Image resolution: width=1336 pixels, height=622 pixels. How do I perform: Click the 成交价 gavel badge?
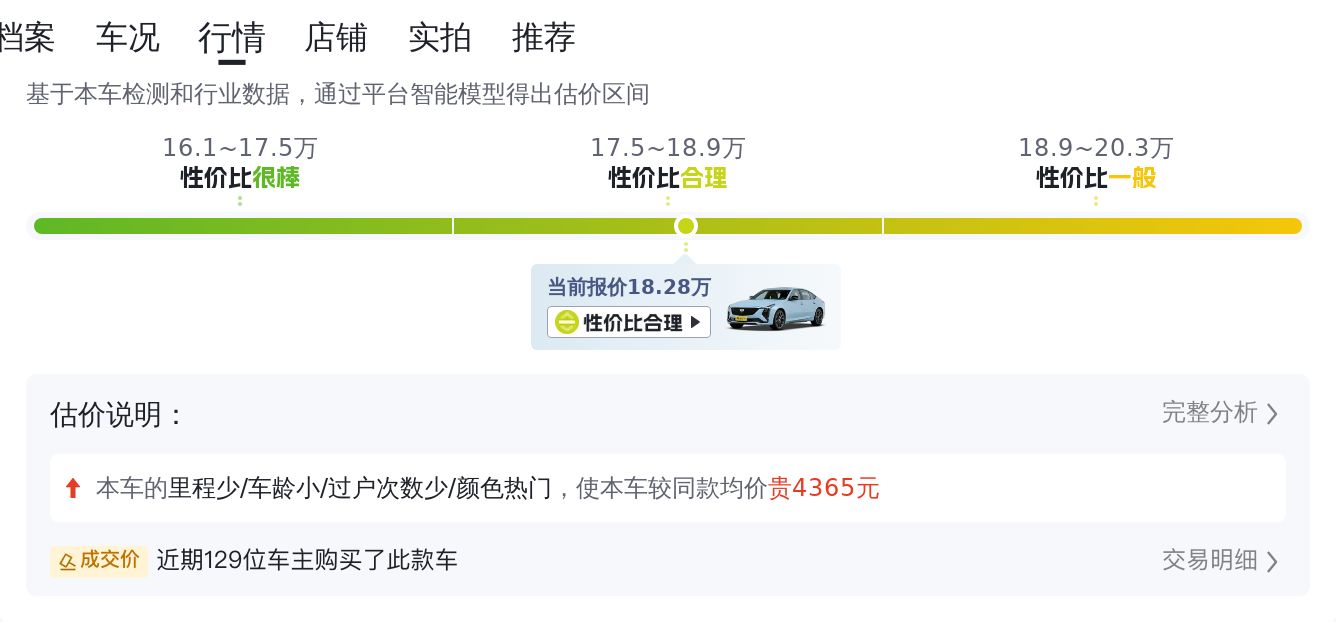(99, 560)
